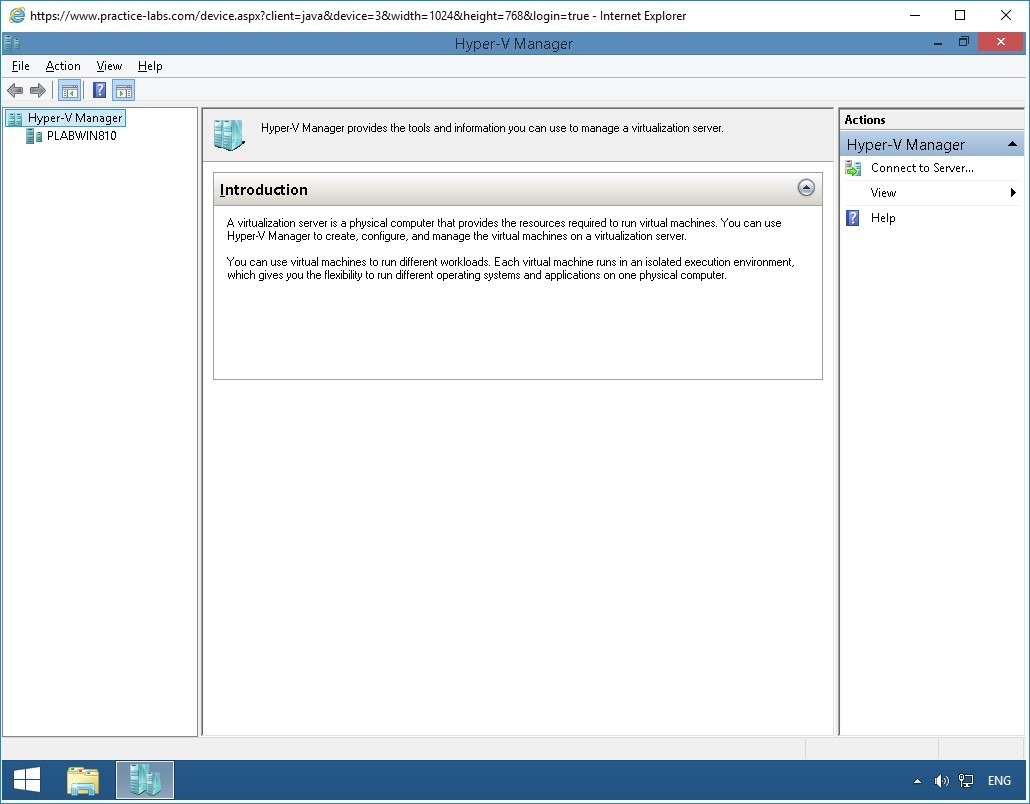Toggle the Show/Hide Action Pane toolbar icon

123,90
